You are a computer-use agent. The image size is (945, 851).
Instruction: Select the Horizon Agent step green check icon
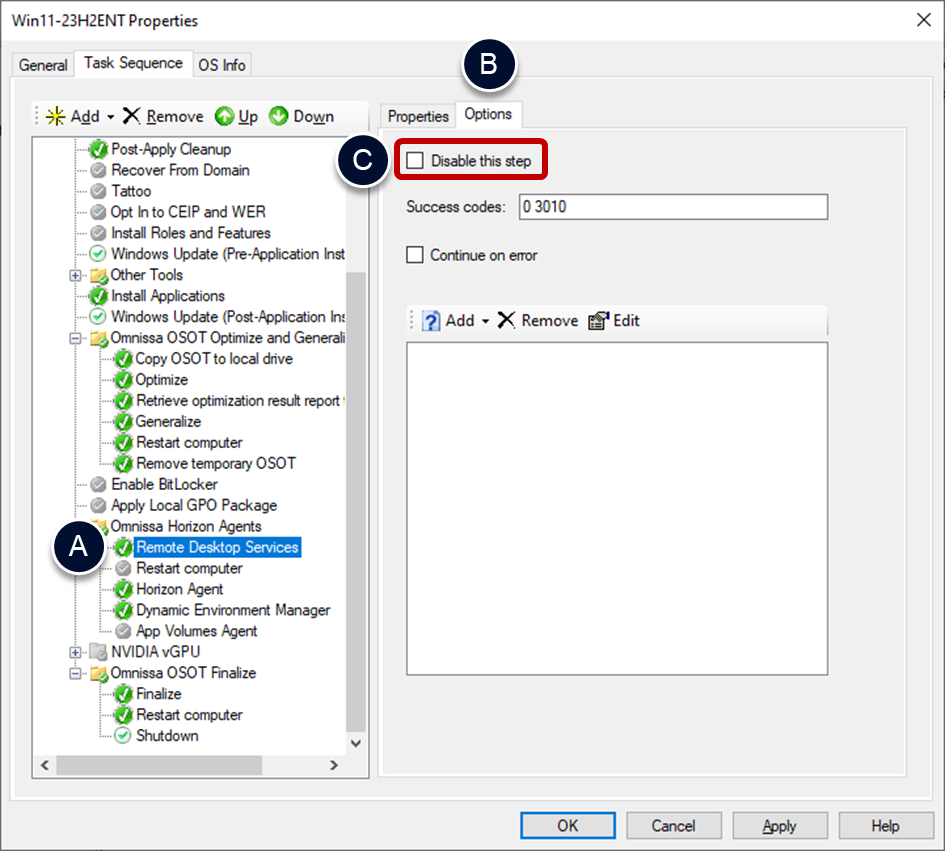tap(123, 589)
